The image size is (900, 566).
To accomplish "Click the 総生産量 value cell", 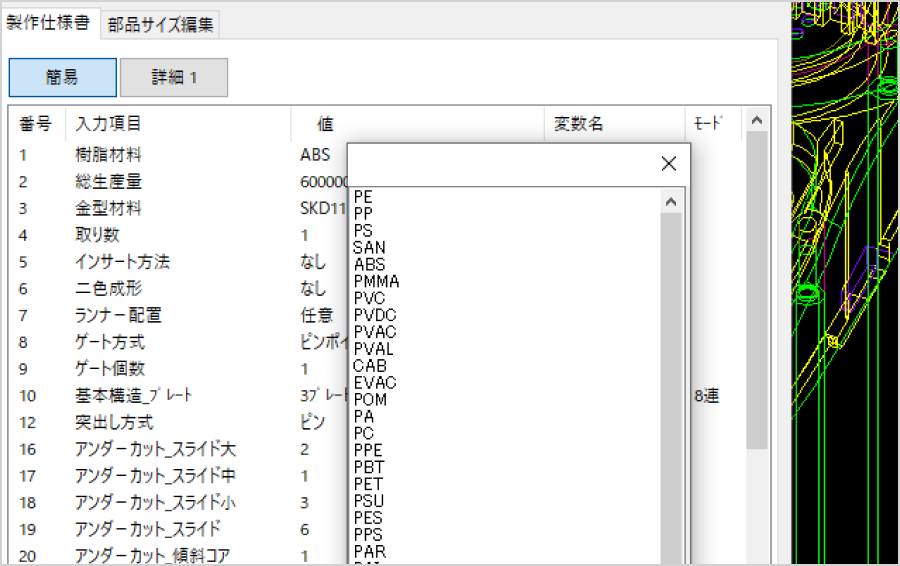I will (320, 182).
